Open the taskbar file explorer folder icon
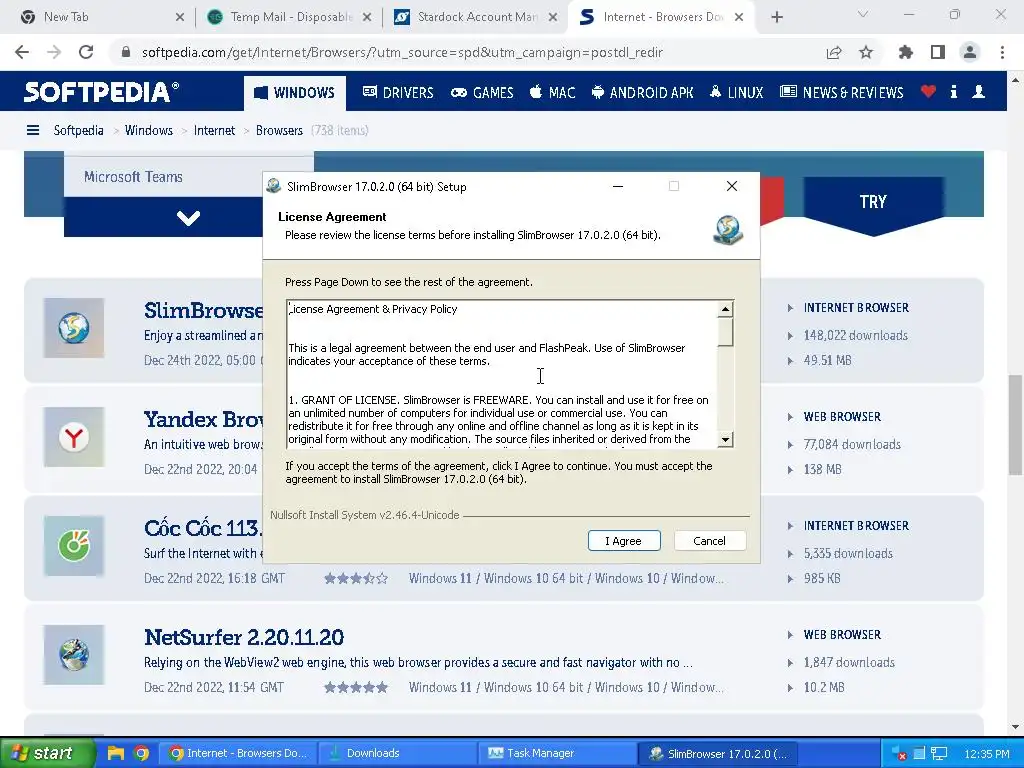This screenshot has height=768, width=1024. [116, 753]
